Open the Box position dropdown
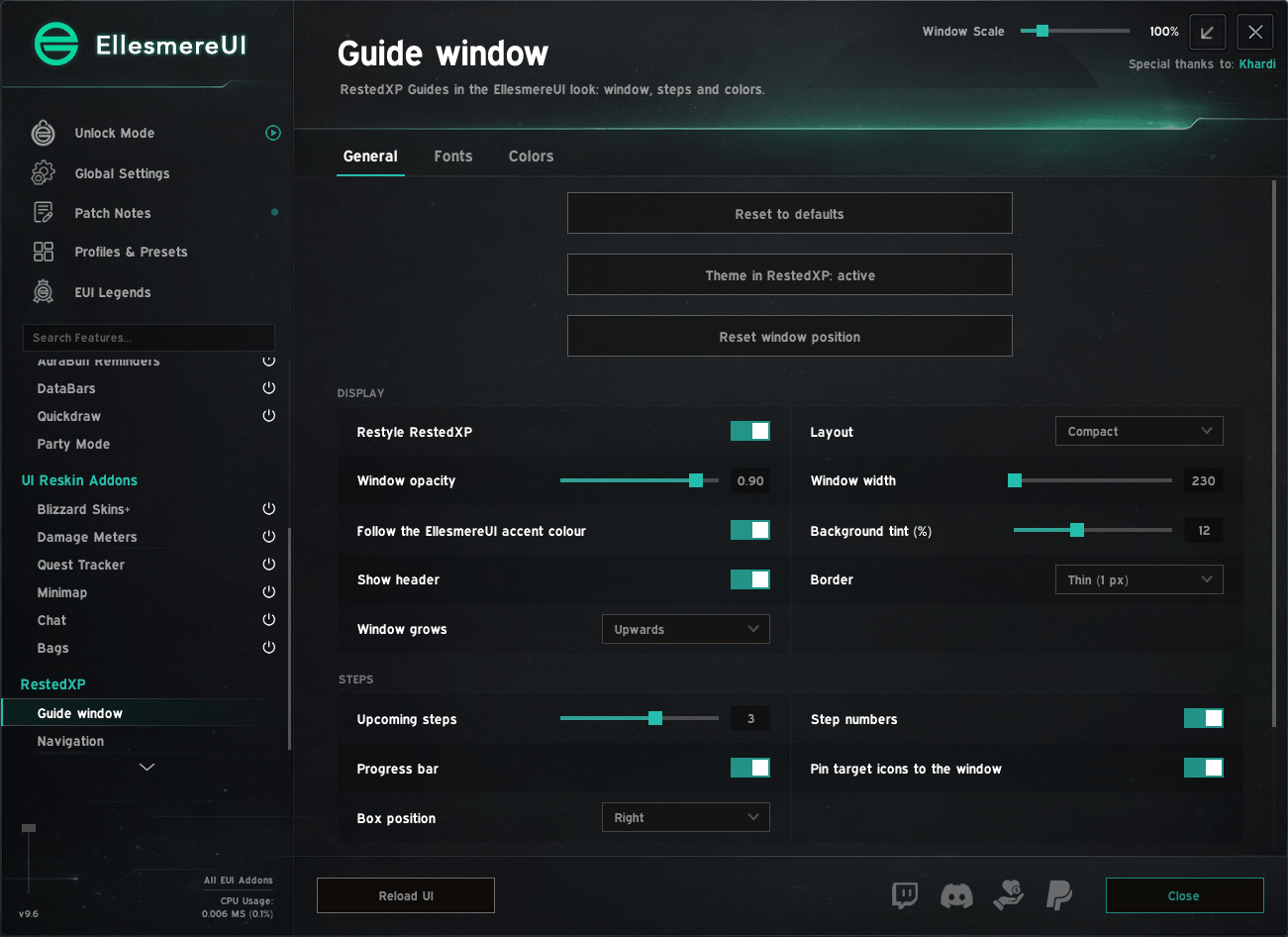The width and height of the screenshot is (1288, 937). pyautogui.click(x=686, y=817)
